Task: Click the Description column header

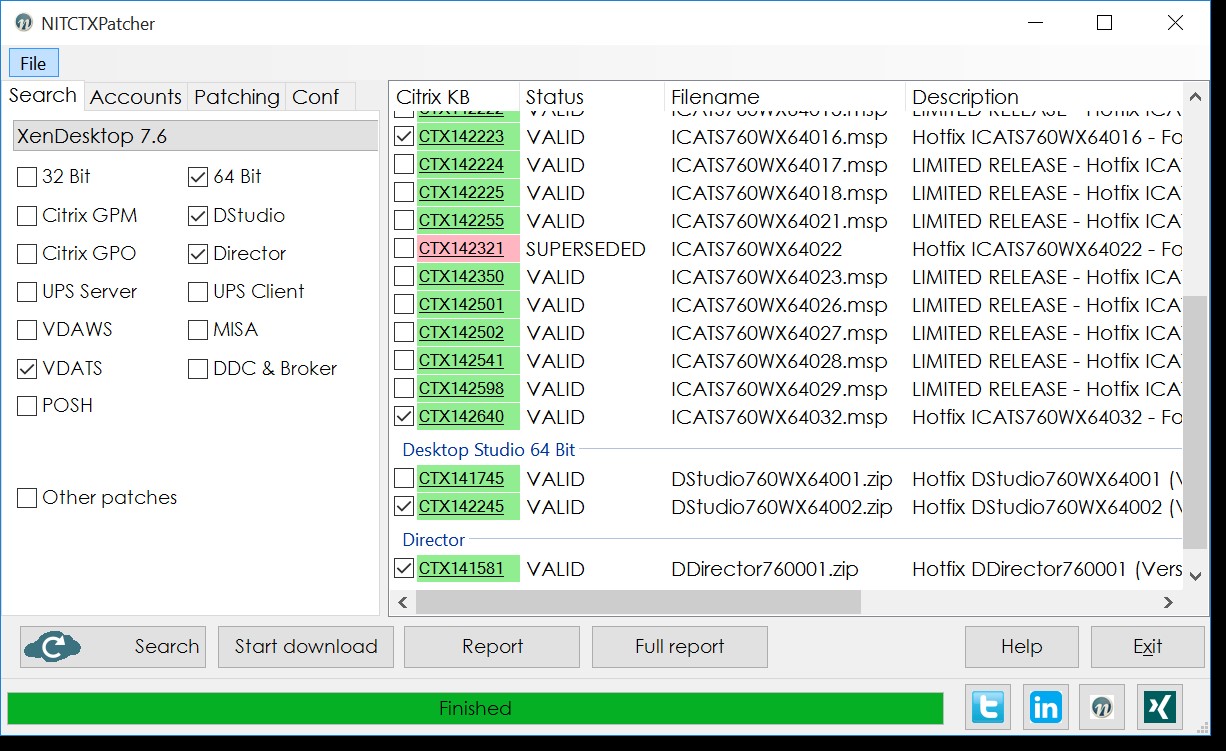Action: (1044, 97)
